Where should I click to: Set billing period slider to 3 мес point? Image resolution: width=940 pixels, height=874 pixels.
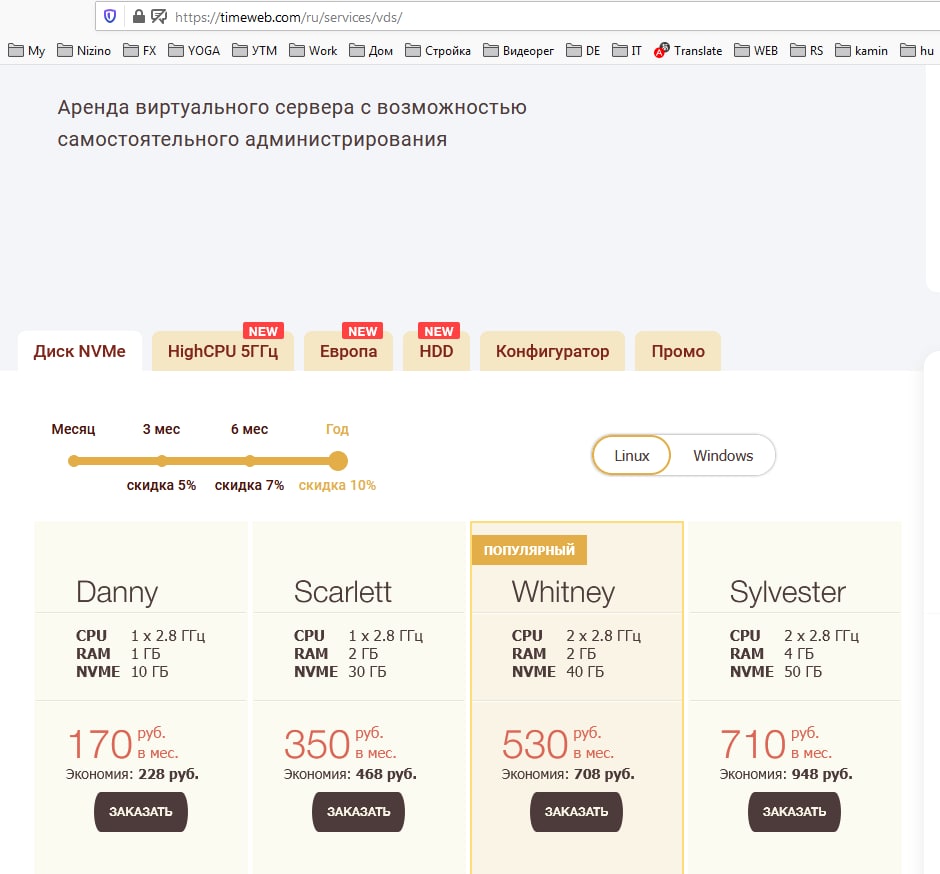click(162, 461)
